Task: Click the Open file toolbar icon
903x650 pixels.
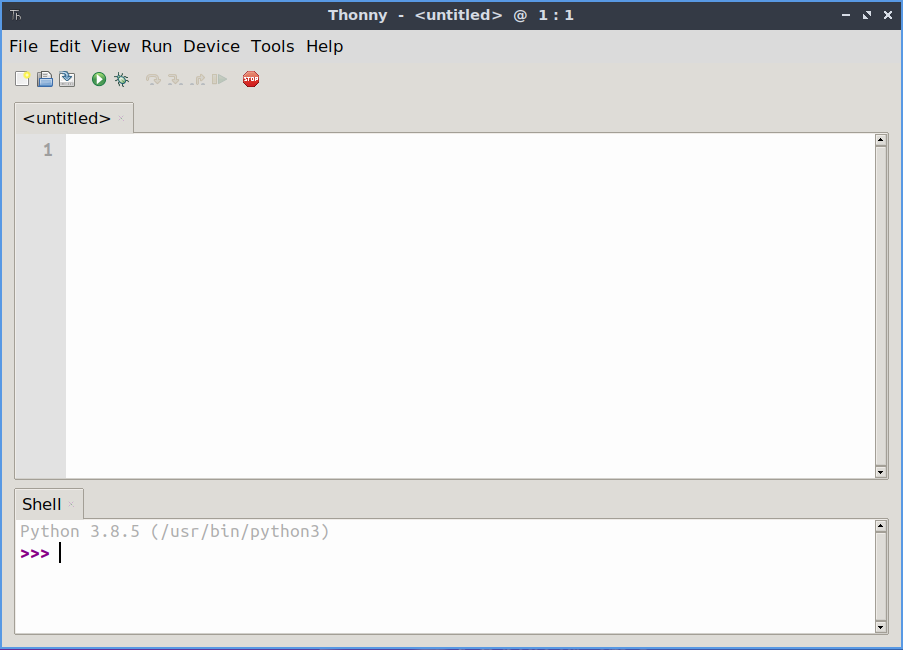Action: coord(45,79)
